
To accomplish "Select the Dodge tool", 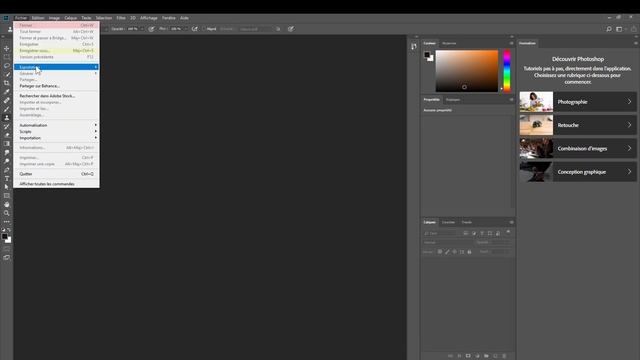I will point(7,161).
